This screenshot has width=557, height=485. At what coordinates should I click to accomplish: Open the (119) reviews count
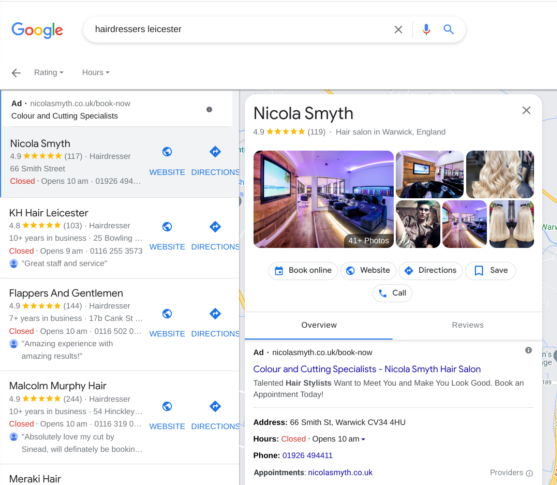tap(316, 132)
